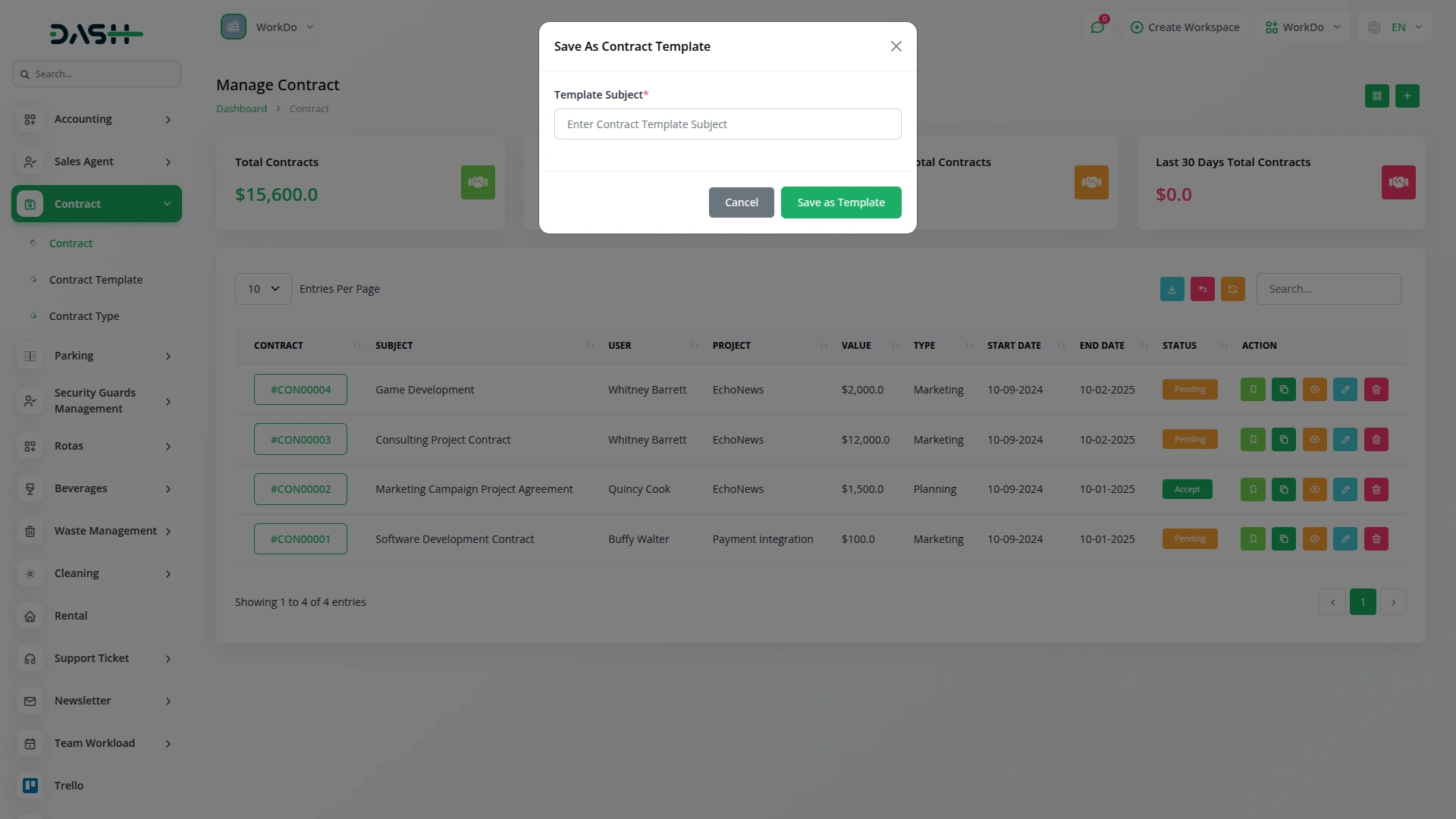Click green plus create contract icon

click(x=1407, y=96)
